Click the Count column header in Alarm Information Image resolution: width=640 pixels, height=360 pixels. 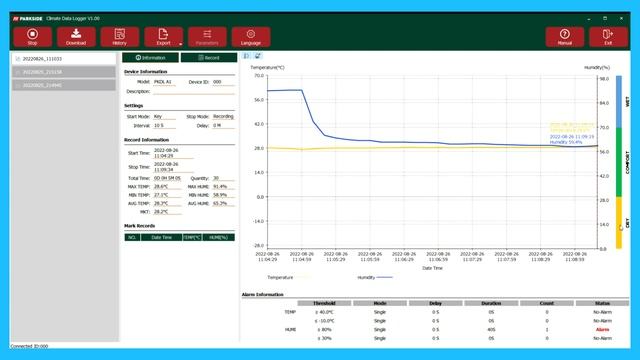[x=547, y=303]
